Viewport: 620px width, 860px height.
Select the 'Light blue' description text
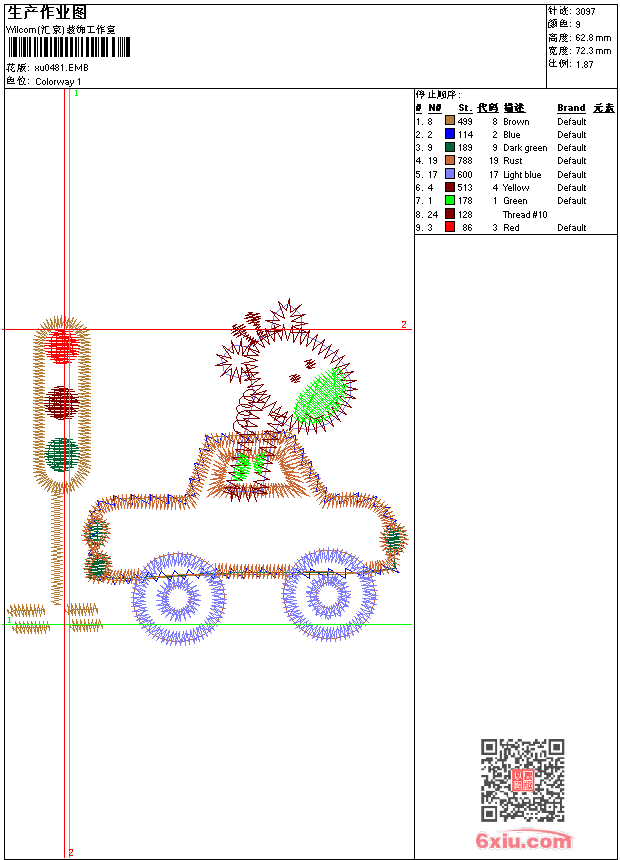click(x=522, y=175)
